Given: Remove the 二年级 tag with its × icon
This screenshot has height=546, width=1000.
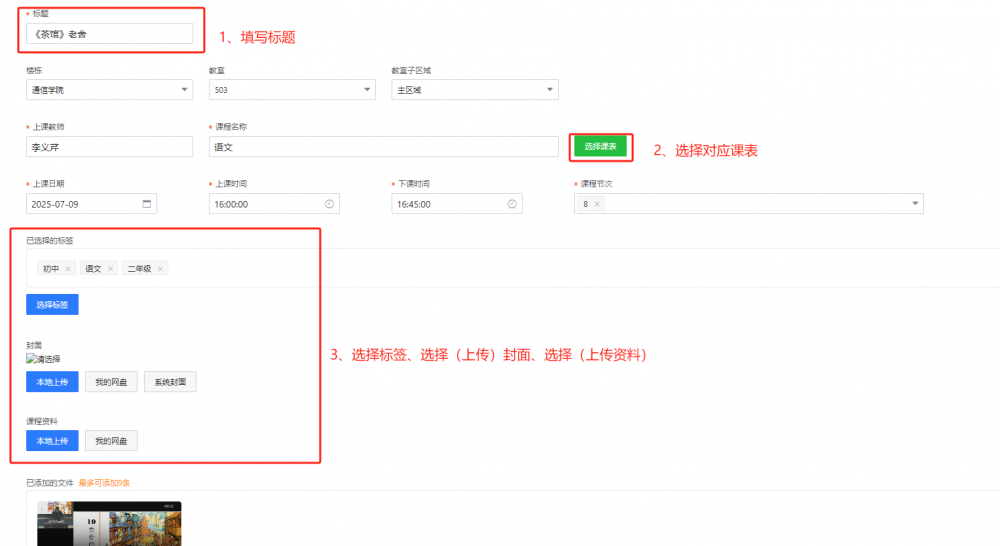Looking at the screenshot, I should click(x=160, y=269).
